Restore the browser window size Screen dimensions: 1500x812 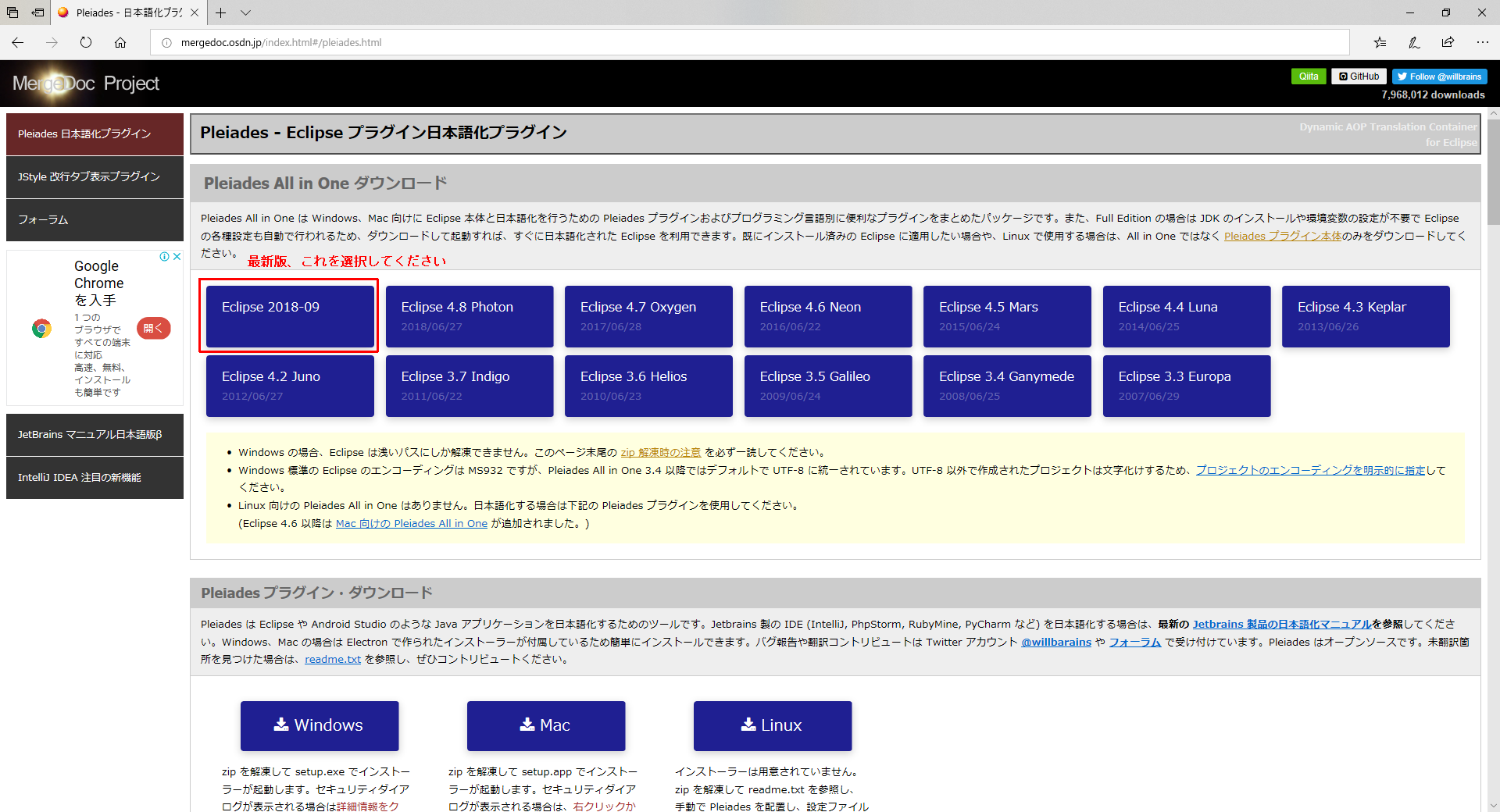[1446, 12]
